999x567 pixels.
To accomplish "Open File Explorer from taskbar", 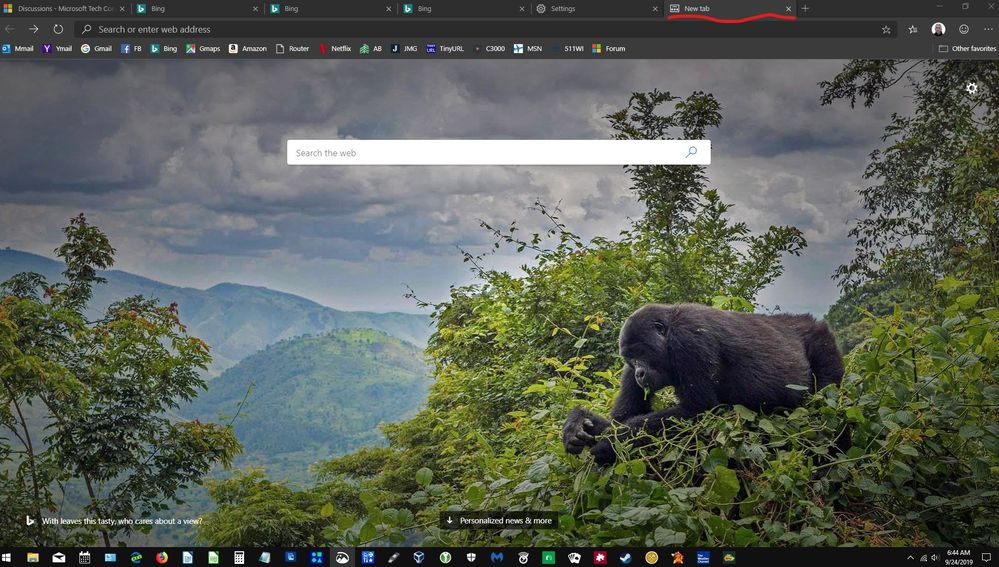I will click(32, 557).
